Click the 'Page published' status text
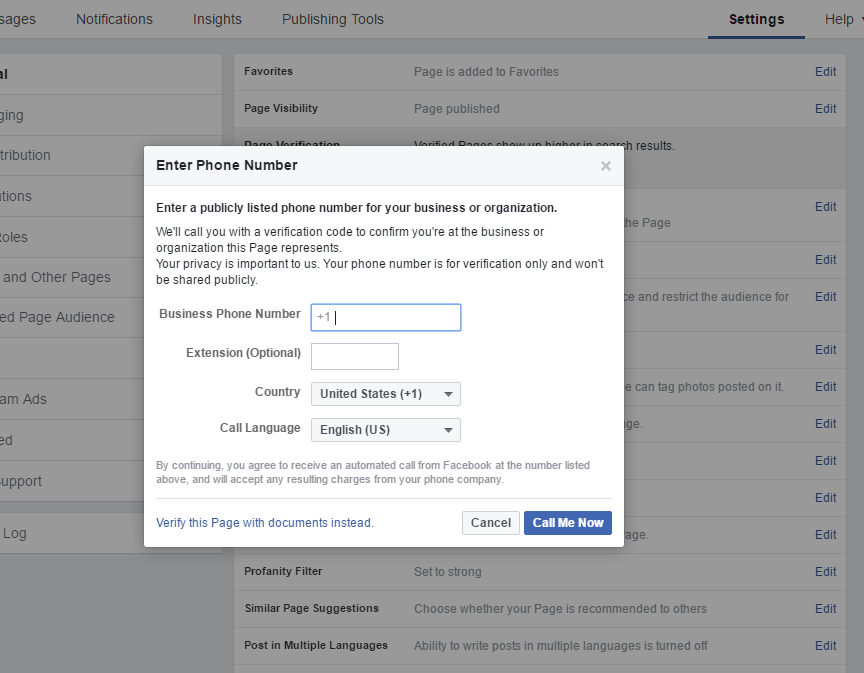 pos(457,109)
